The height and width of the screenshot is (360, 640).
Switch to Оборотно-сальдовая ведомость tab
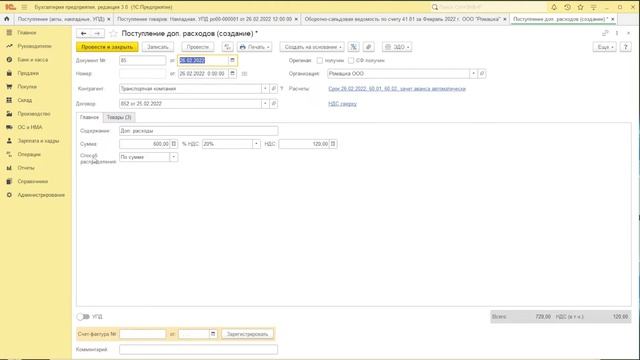402,19
